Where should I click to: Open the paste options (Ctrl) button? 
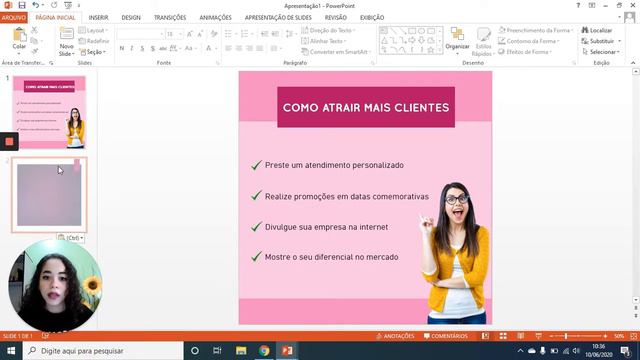(71, 238)
